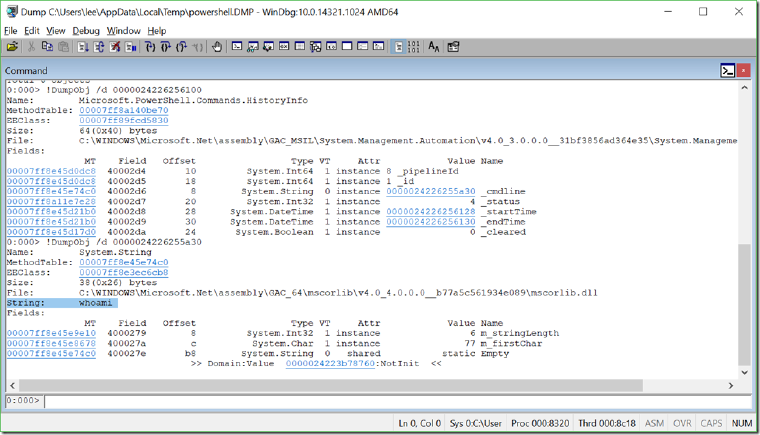Open the File menu
The height and width of the screenshot is (435, 760).
[11, 31]
